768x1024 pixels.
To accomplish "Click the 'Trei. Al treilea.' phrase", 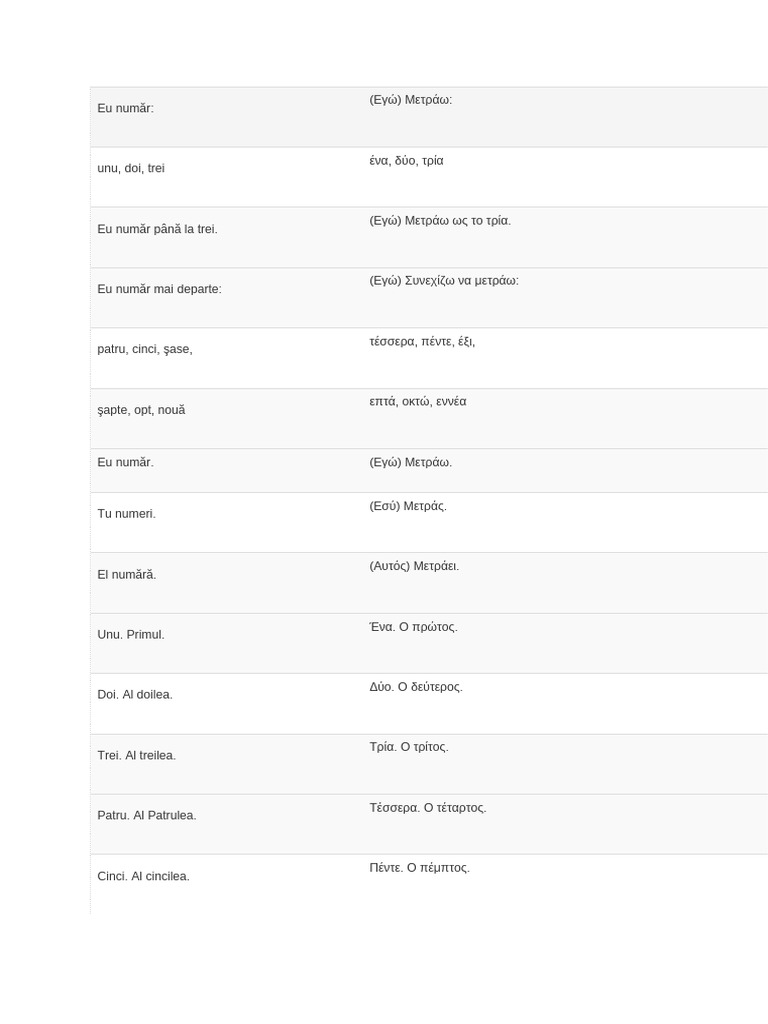I will coord(136,756).
